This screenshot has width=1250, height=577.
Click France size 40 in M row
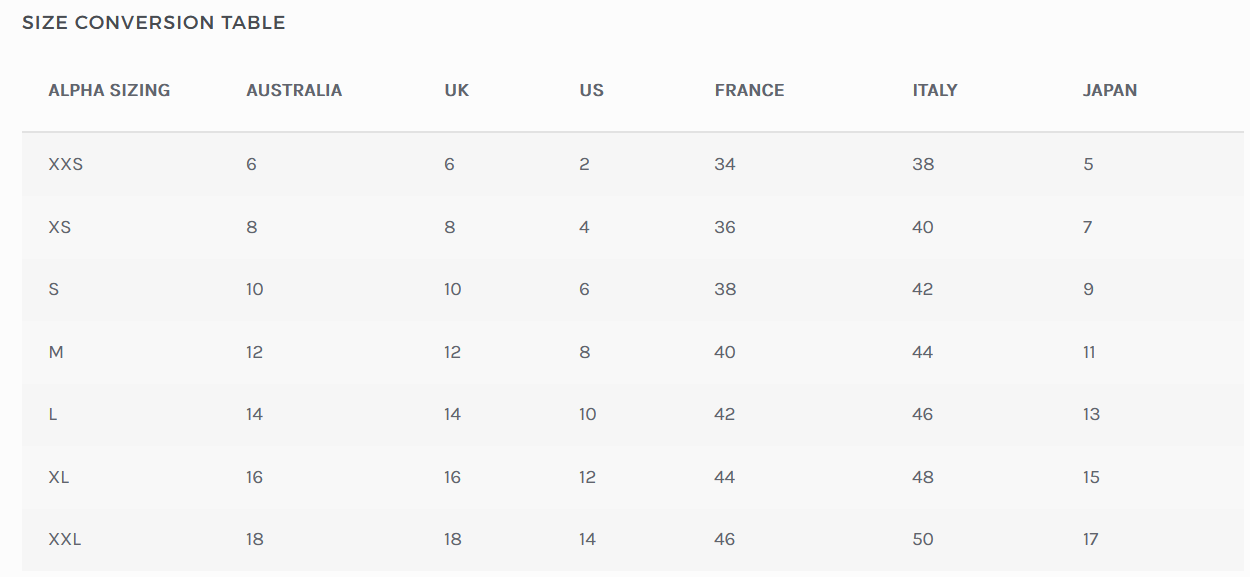coord(725,352)
